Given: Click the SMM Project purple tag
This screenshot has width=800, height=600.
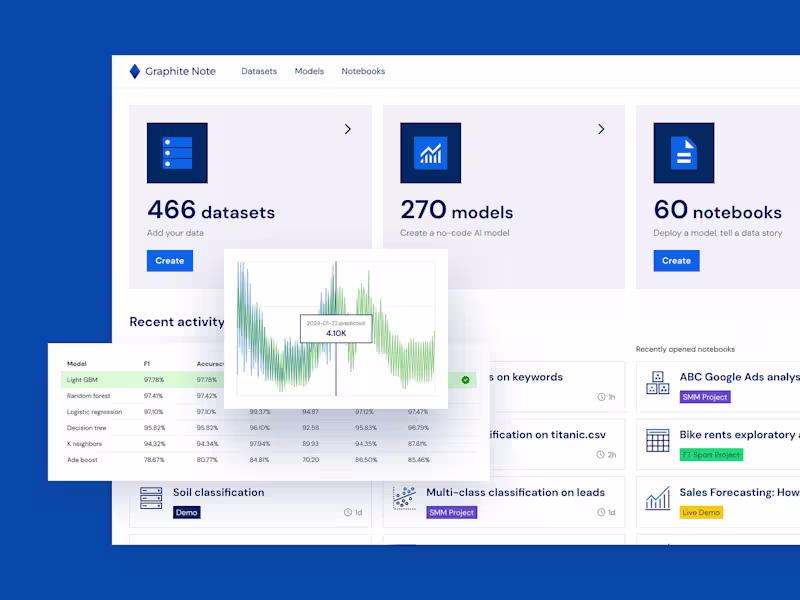Looking at the screenshot, I should tap(451, 512).
